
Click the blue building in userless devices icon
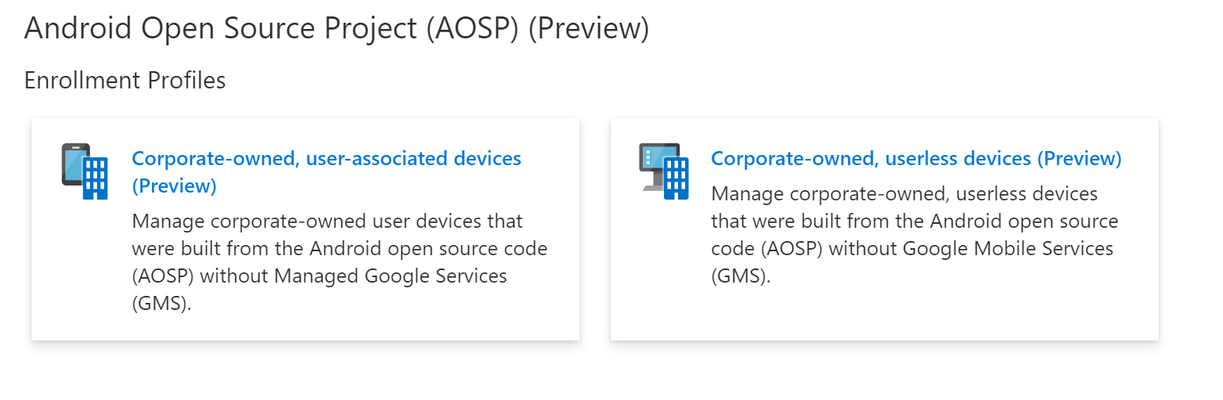coord(675,179)
